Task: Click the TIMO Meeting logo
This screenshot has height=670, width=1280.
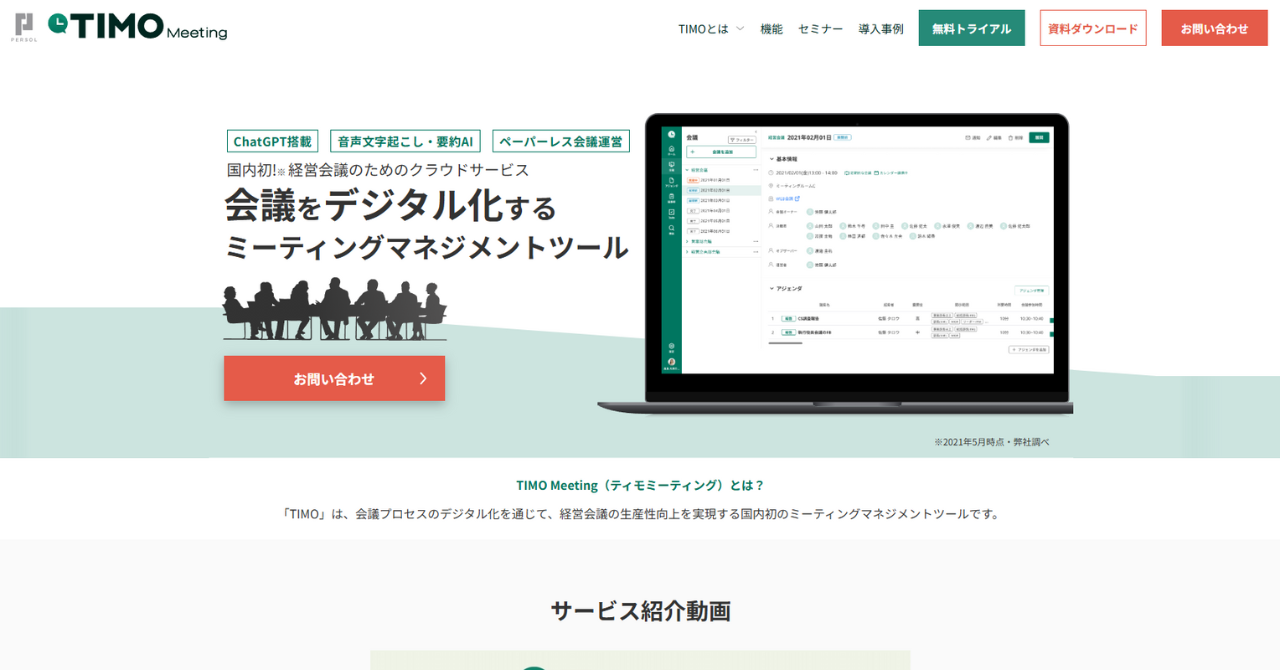Action: (138, 27)
